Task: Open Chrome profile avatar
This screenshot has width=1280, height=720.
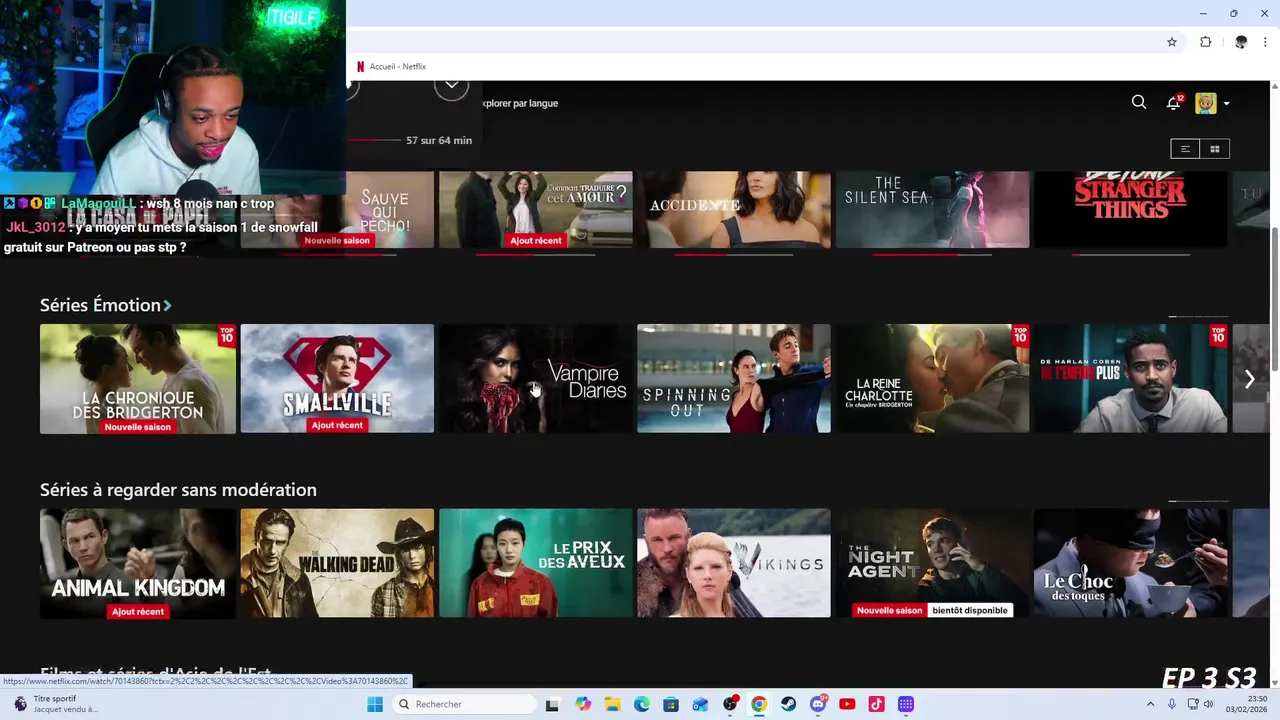Action: [1241, 42]
